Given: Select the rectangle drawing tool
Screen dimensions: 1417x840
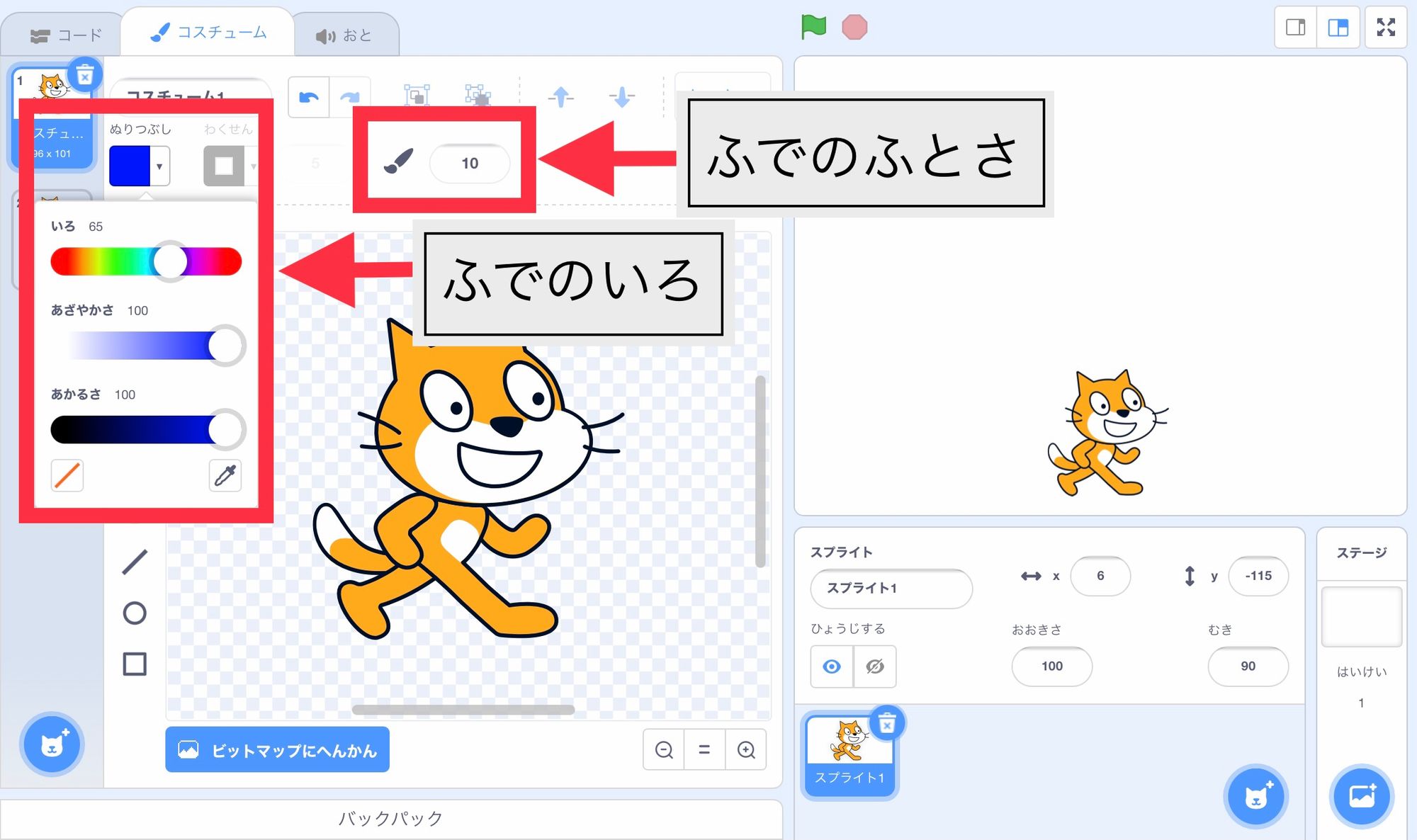Looking at the screenshot, I should click(x=135, y=664).
